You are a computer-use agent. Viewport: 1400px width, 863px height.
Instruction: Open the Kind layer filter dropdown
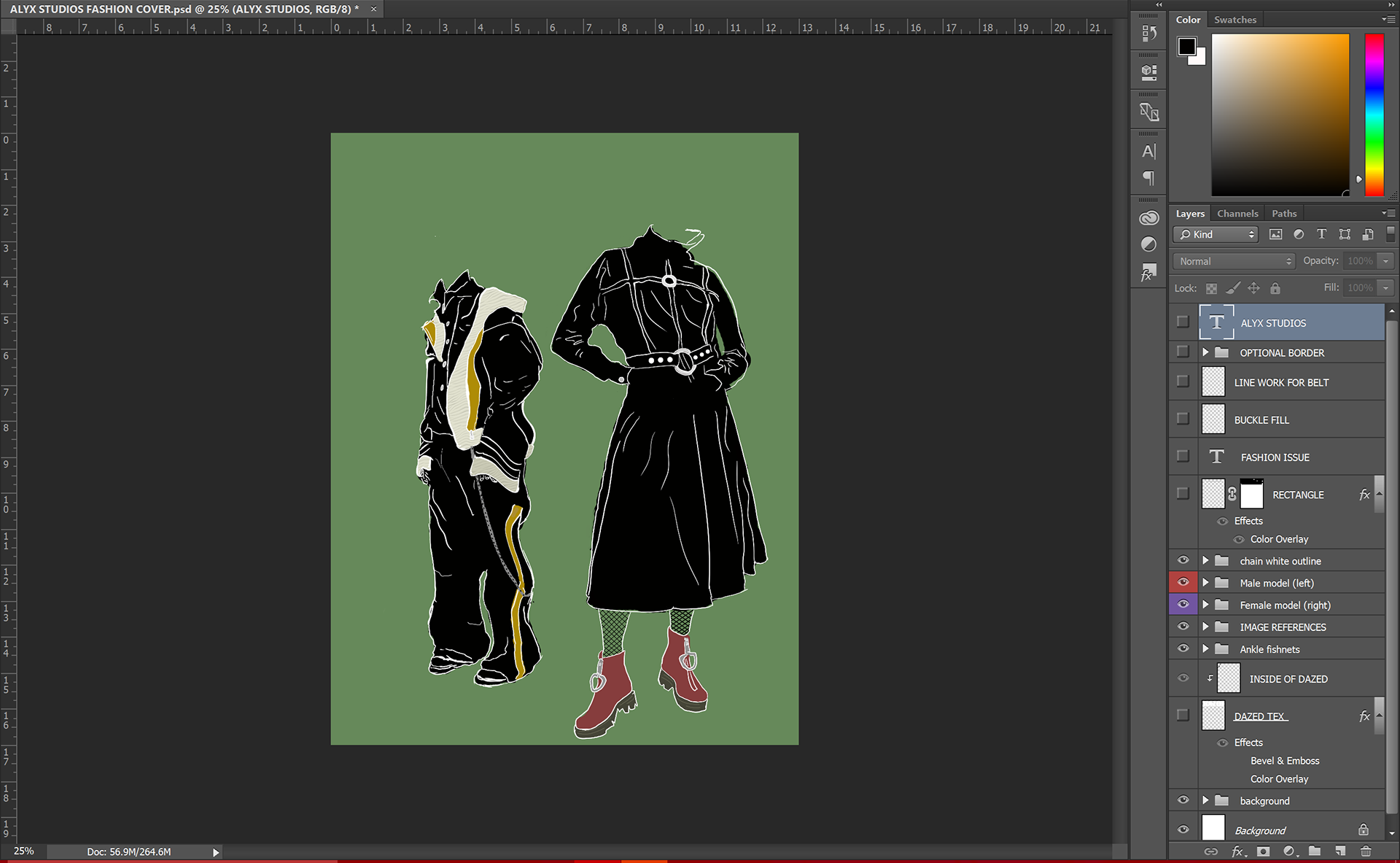1216,234
